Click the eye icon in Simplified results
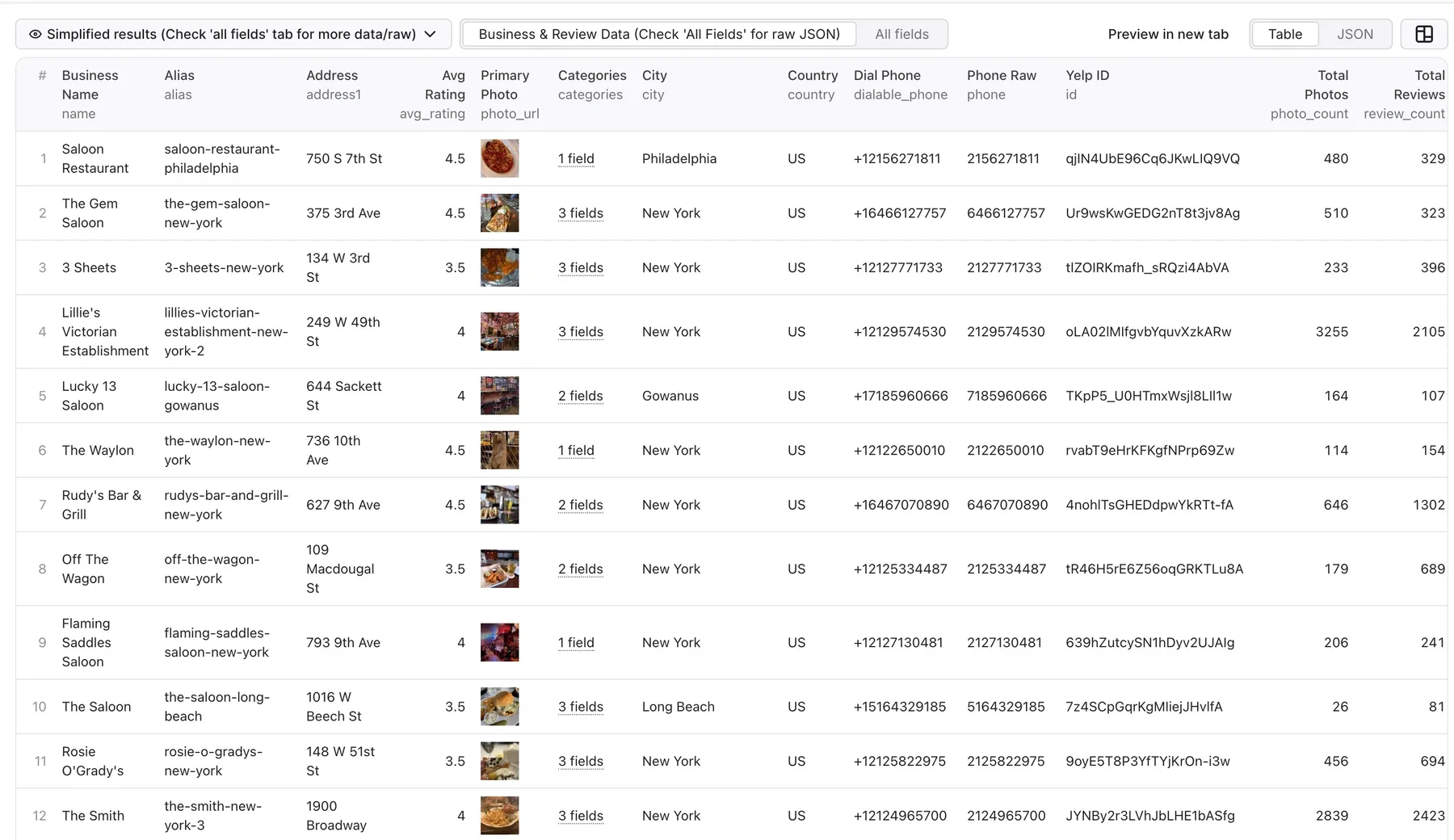The width and height of the screenshot is (1454, 840). tap(35, 34)
